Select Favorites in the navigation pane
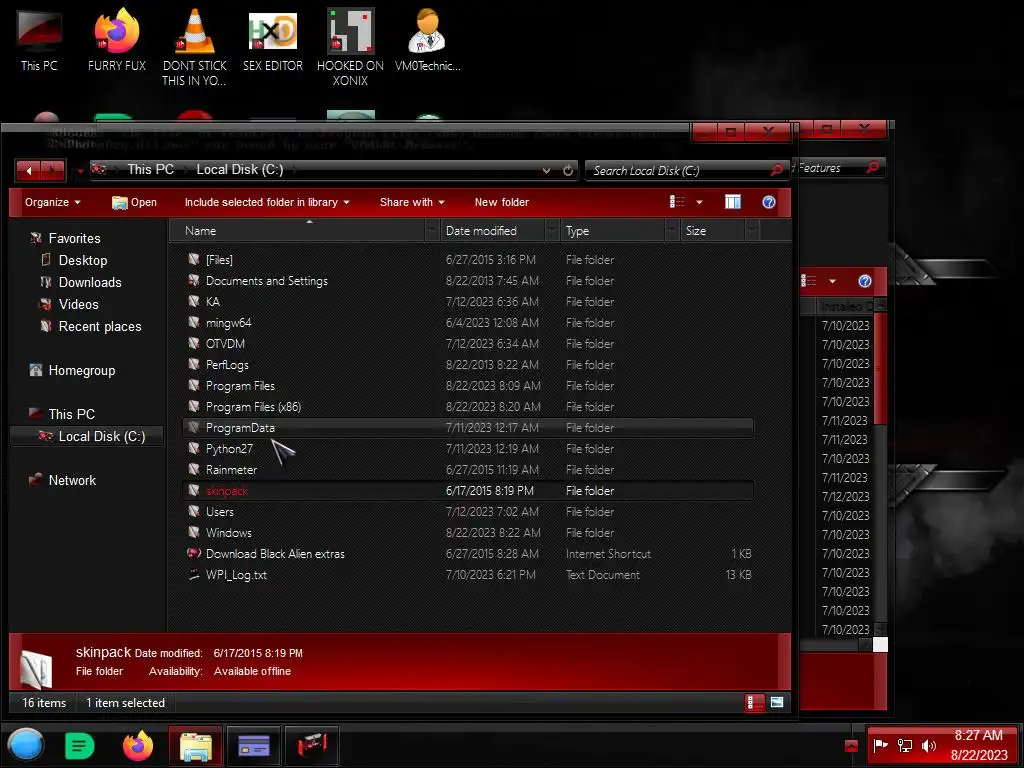The width and height of the screenshot is (1024, 768). (x=74, y=238)
